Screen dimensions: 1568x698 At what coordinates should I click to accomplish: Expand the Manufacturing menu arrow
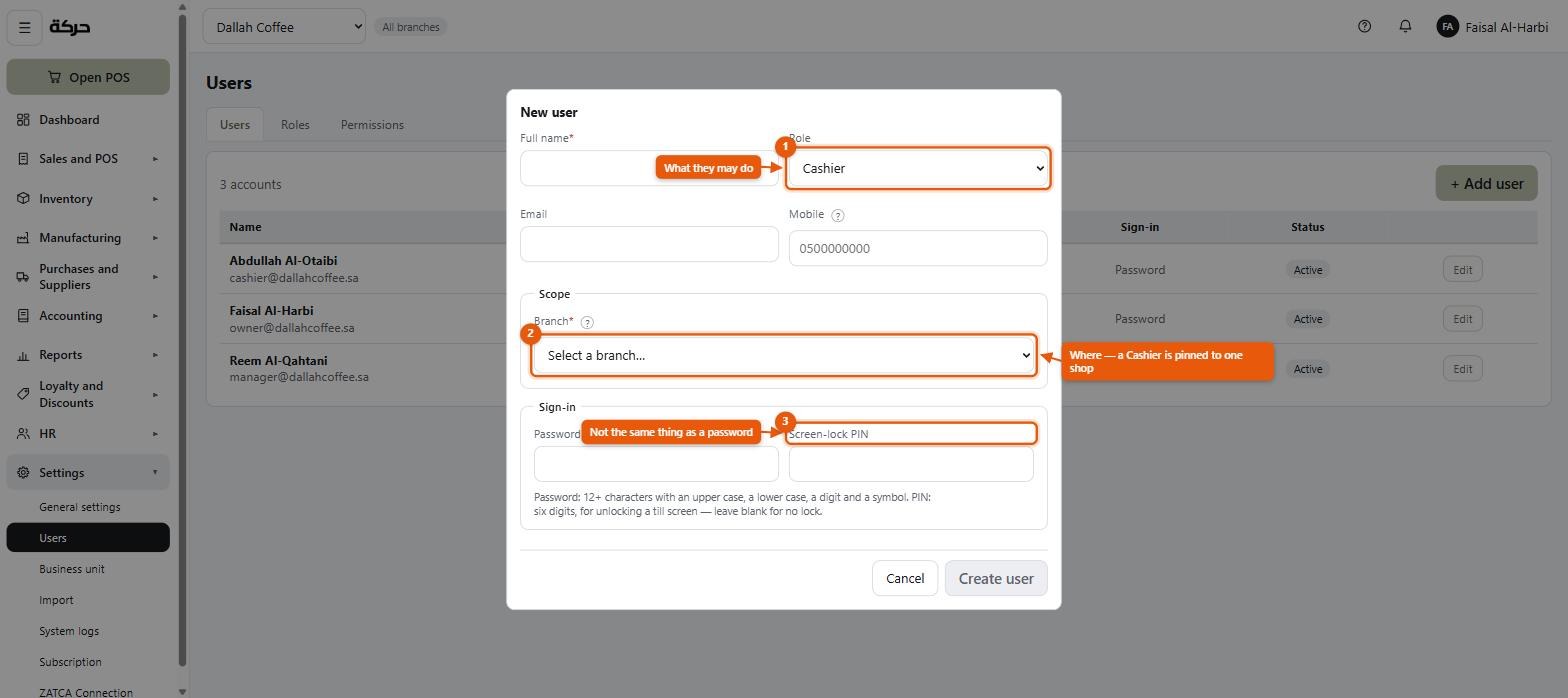[x=155, y=238]
